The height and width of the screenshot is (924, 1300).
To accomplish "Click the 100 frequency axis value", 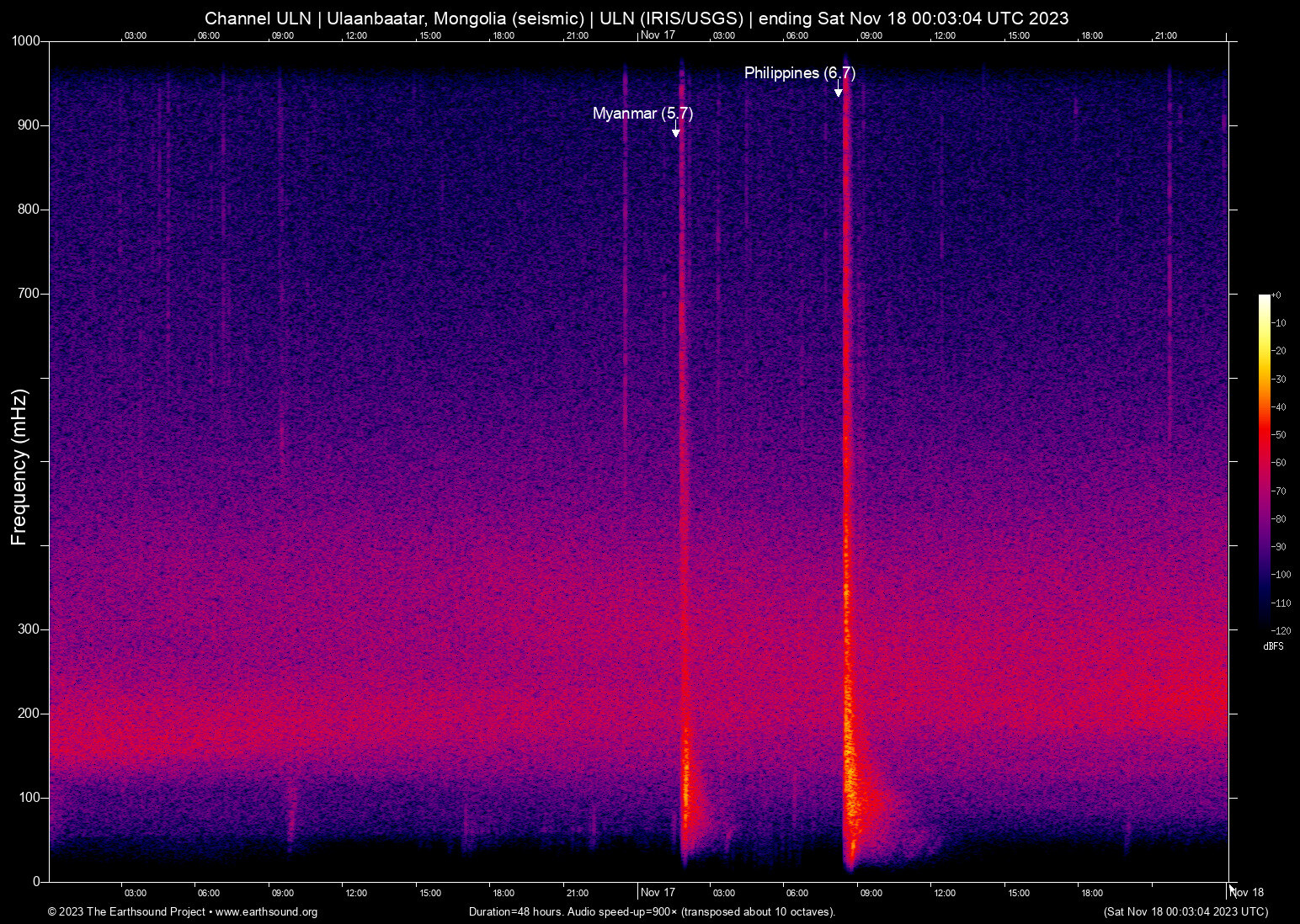I will 29,798.
